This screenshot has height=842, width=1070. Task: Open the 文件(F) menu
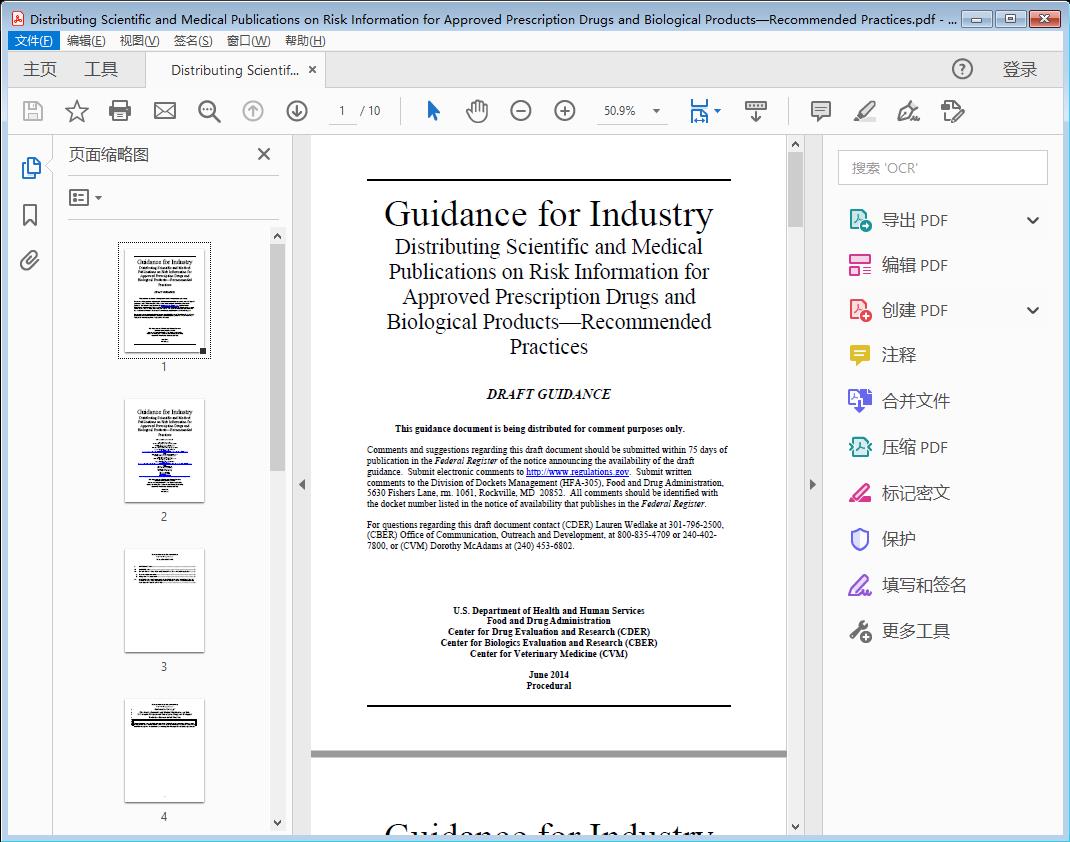[33, 41]
